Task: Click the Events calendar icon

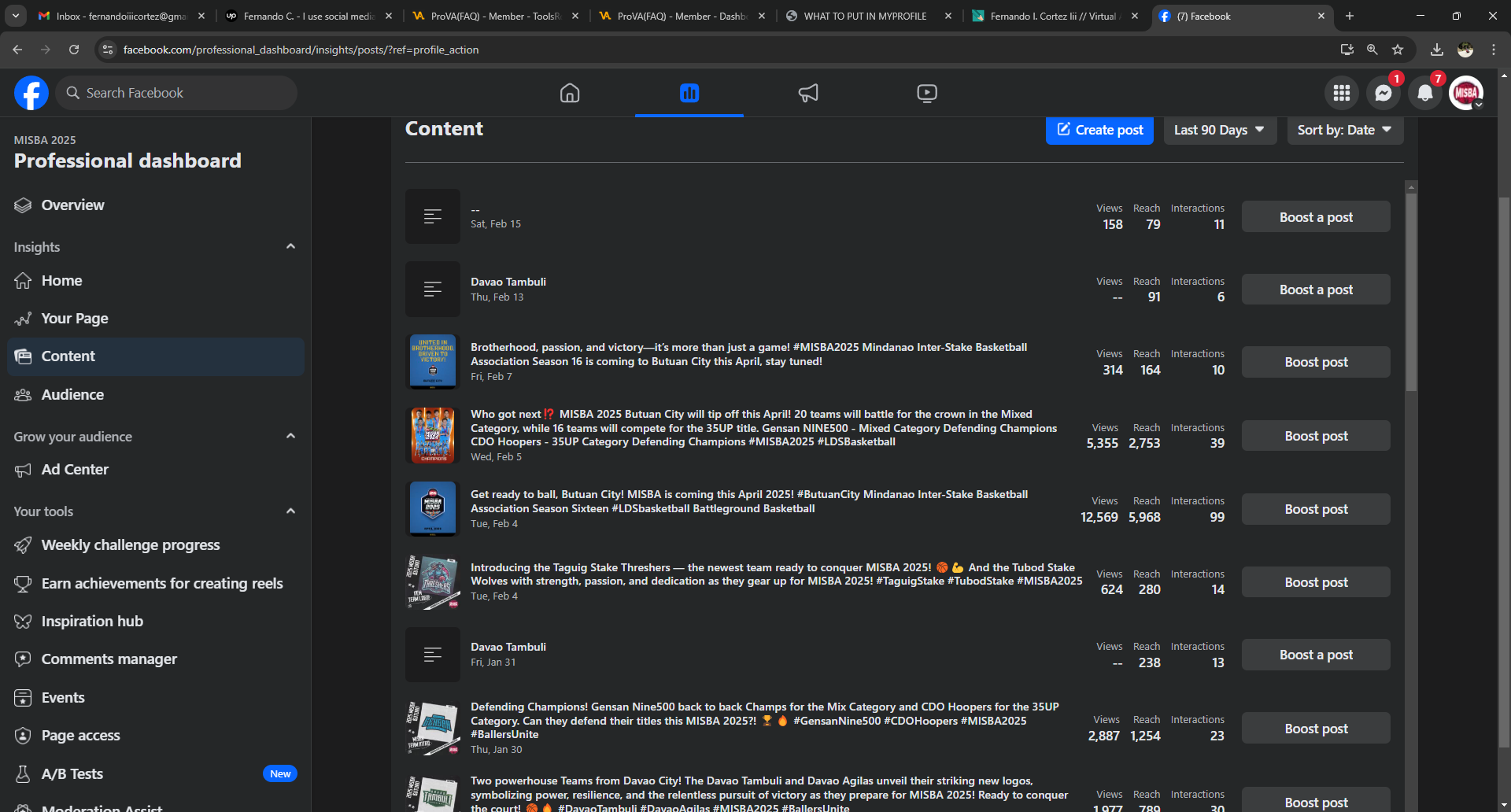Action: [x=23, y=698]
